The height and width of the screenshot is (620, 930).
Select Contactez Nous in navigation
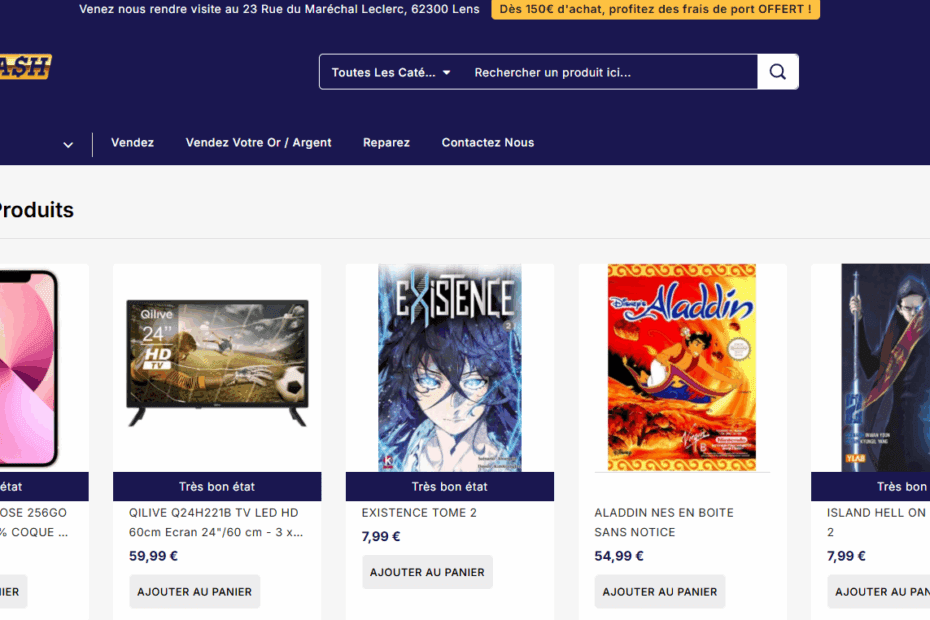click(488, 142)
